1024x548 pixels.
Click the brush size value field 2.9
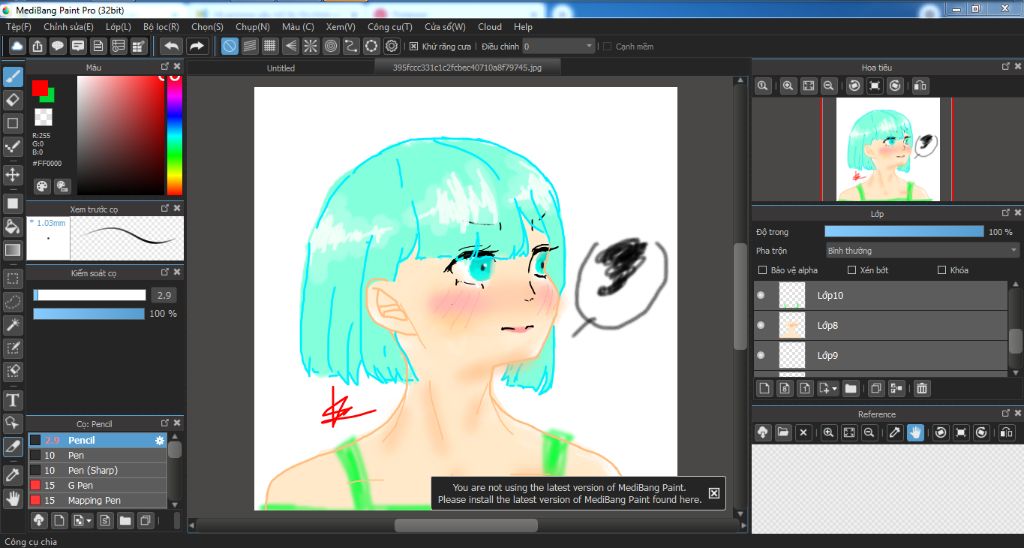[x=164, y=295]
